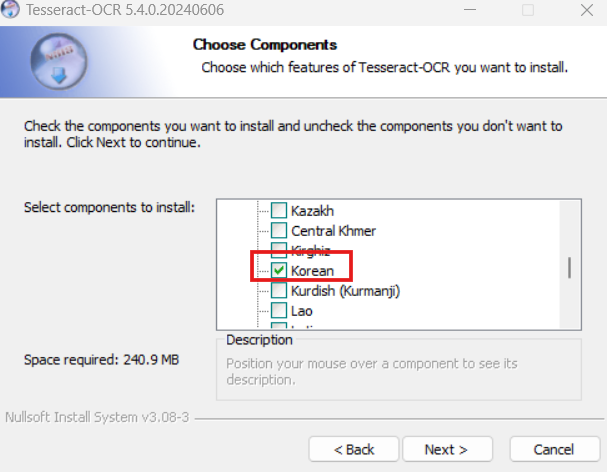The height and width of the screenshot is (472, 607).
Task: Select the Korean tree item label
Action: (x=312, y=271)
